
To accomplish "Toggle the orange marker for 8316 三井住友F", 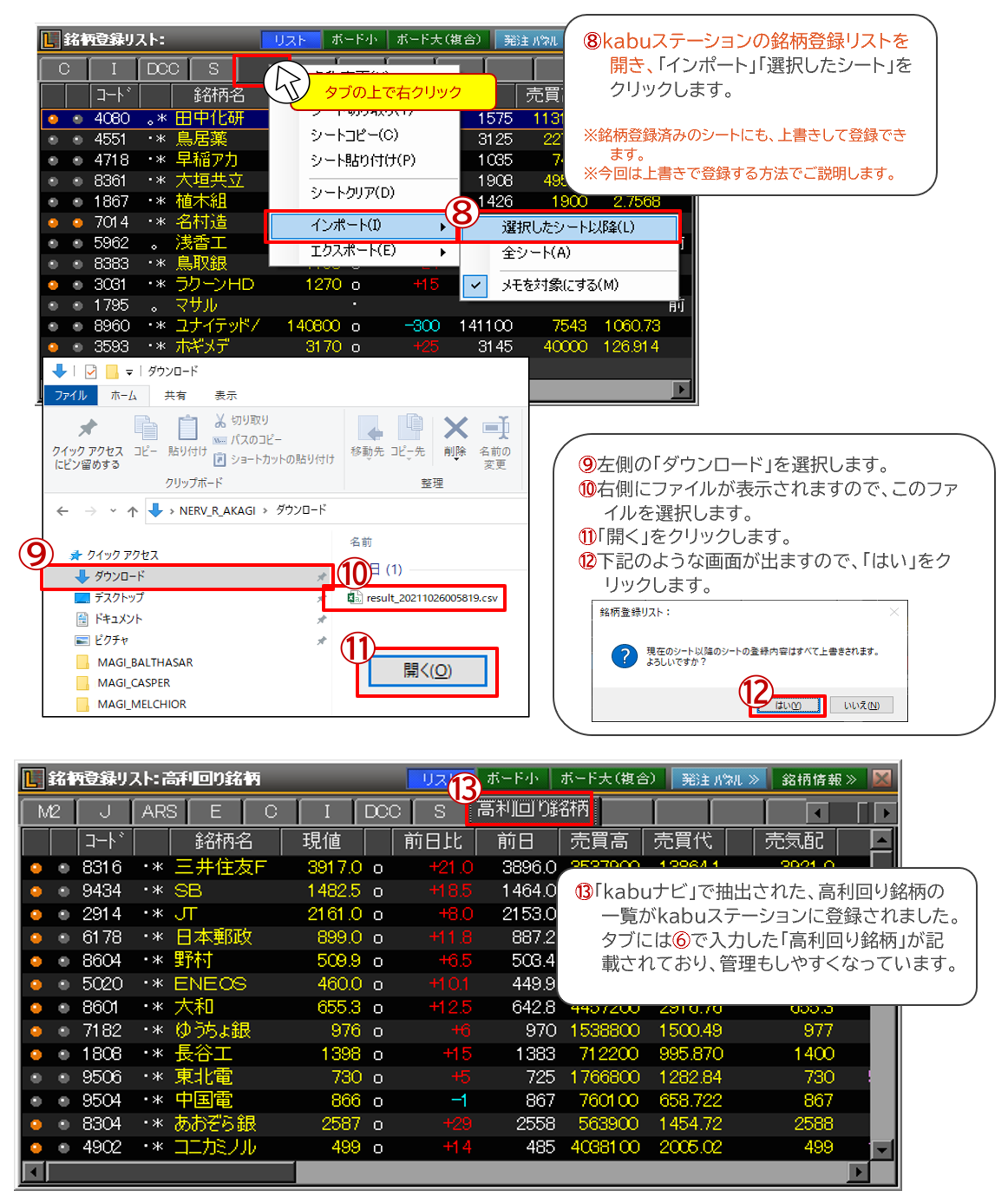I will [35, 868].
